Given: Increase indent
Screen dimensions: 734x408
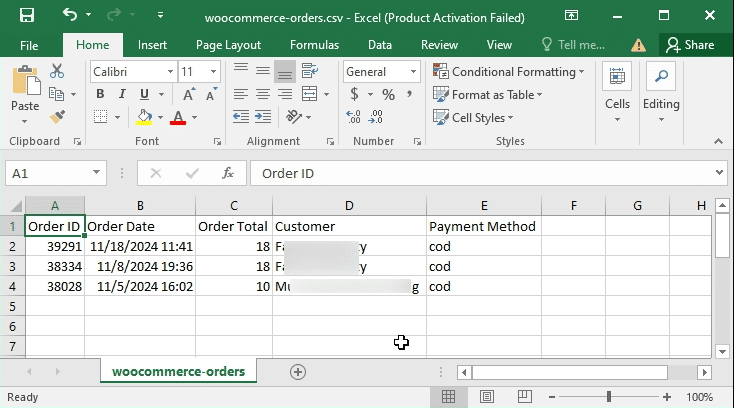Looking at the screenshot, I should (263, 117).
